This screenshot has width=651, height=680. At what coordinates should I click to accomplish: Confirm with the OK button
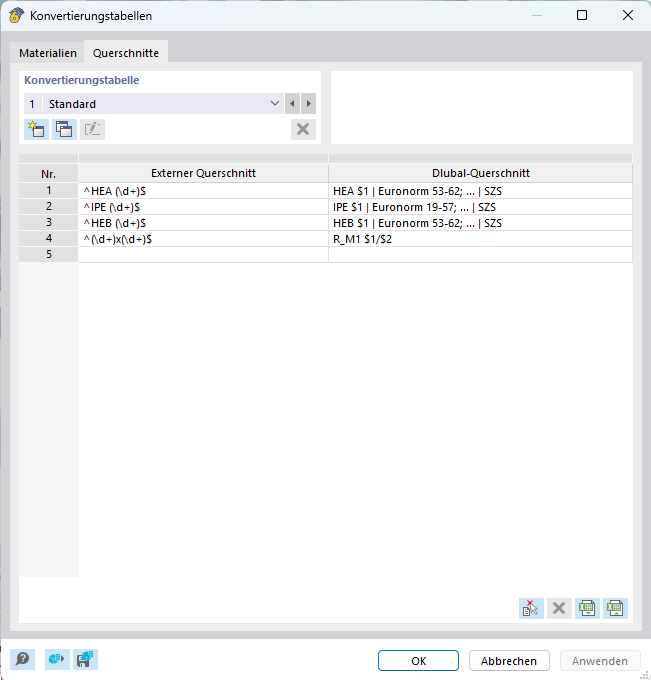pos(419,660)
